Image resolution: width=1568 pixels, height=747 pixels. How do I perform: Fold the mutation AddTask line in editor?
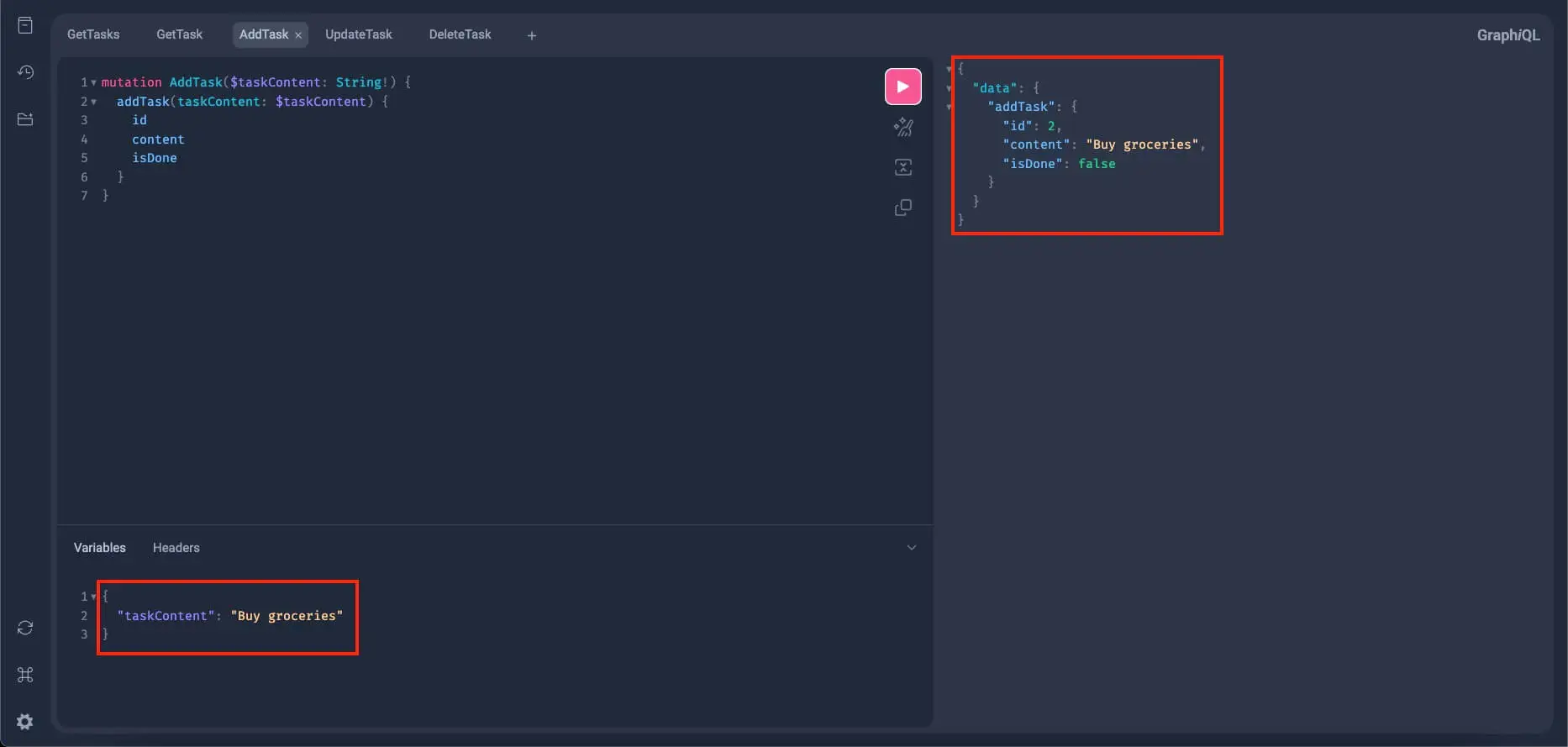pos(93,82)
